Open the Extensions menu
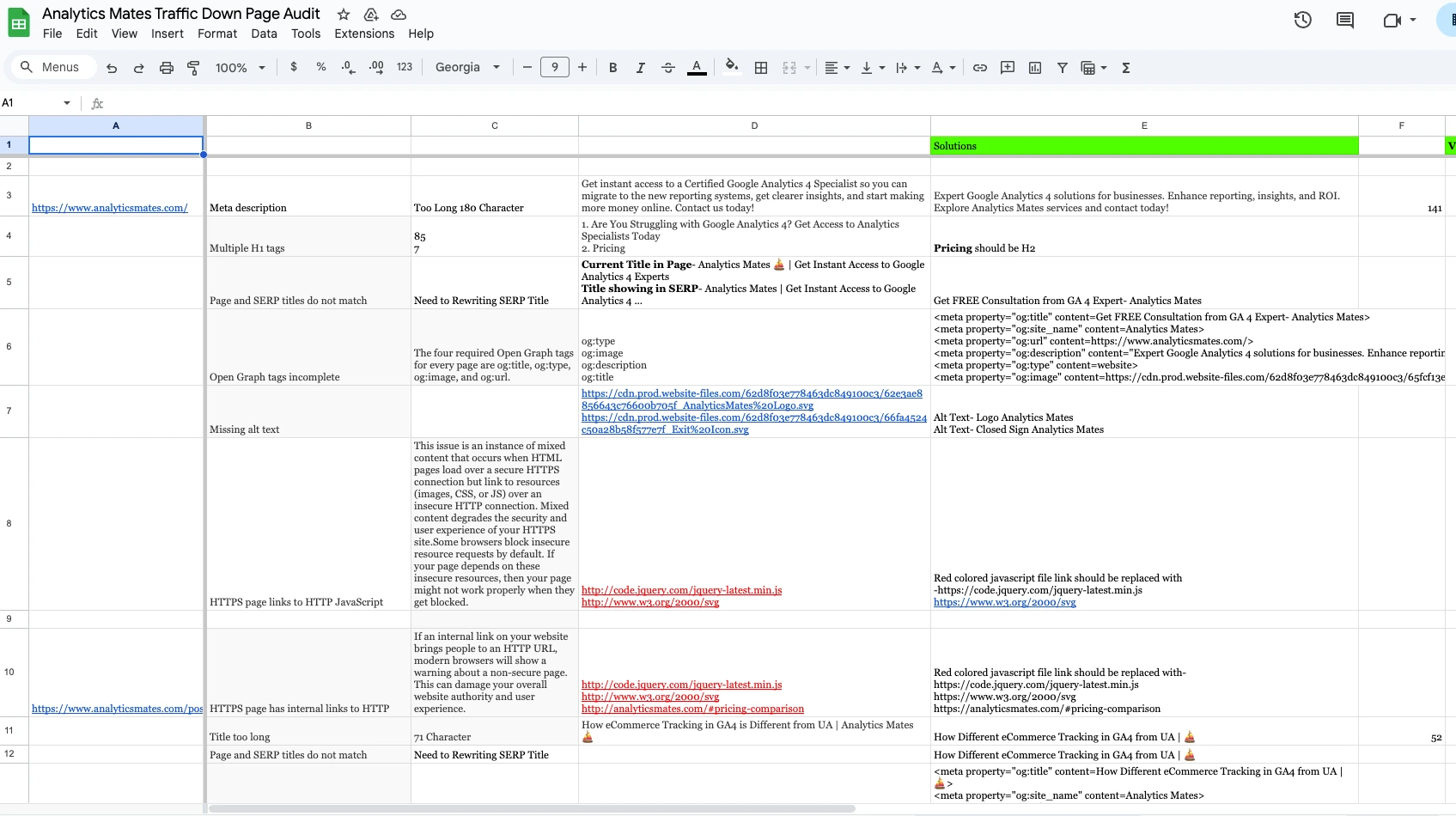1456x816 pixels. [364, 33]
